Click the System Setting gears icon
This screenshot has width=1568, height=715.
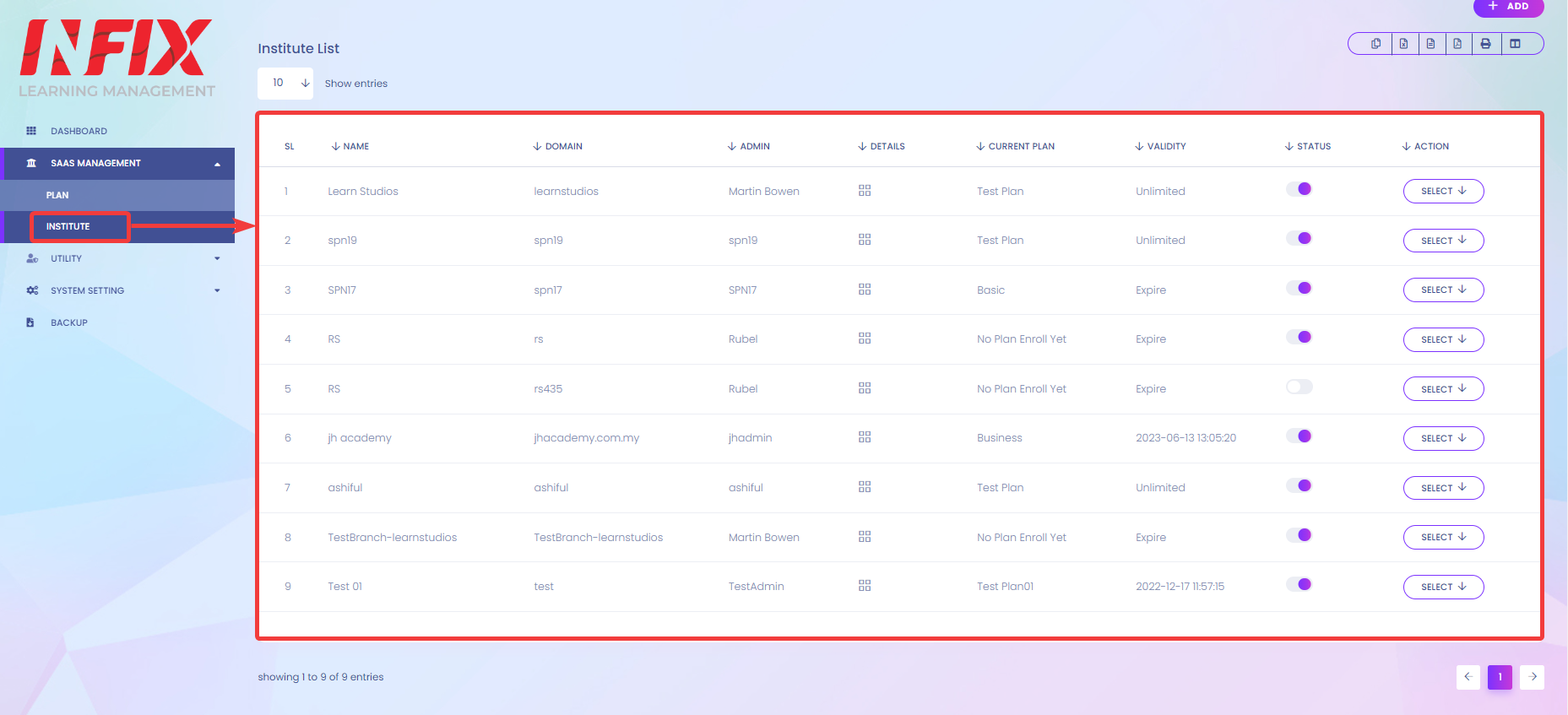click(x=32, y=290)
